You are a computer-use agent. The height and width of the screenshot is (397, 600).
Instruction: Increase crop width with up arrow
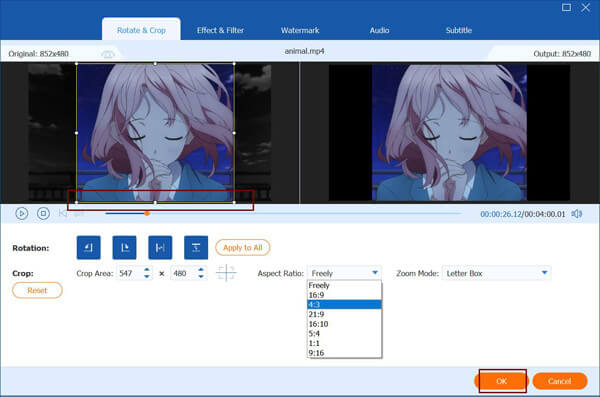coord(147,270)
